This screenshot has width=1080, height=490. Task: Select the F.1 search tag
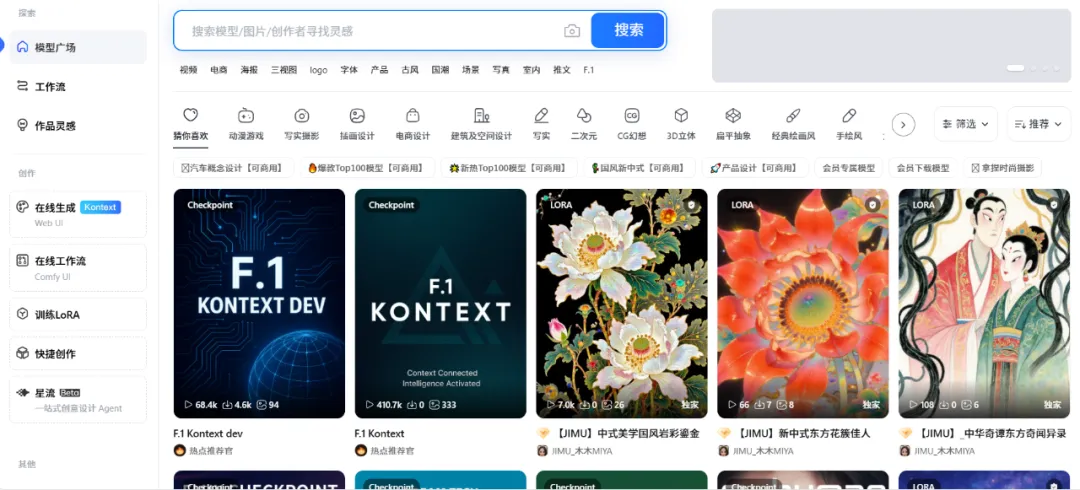click(588, 70)
